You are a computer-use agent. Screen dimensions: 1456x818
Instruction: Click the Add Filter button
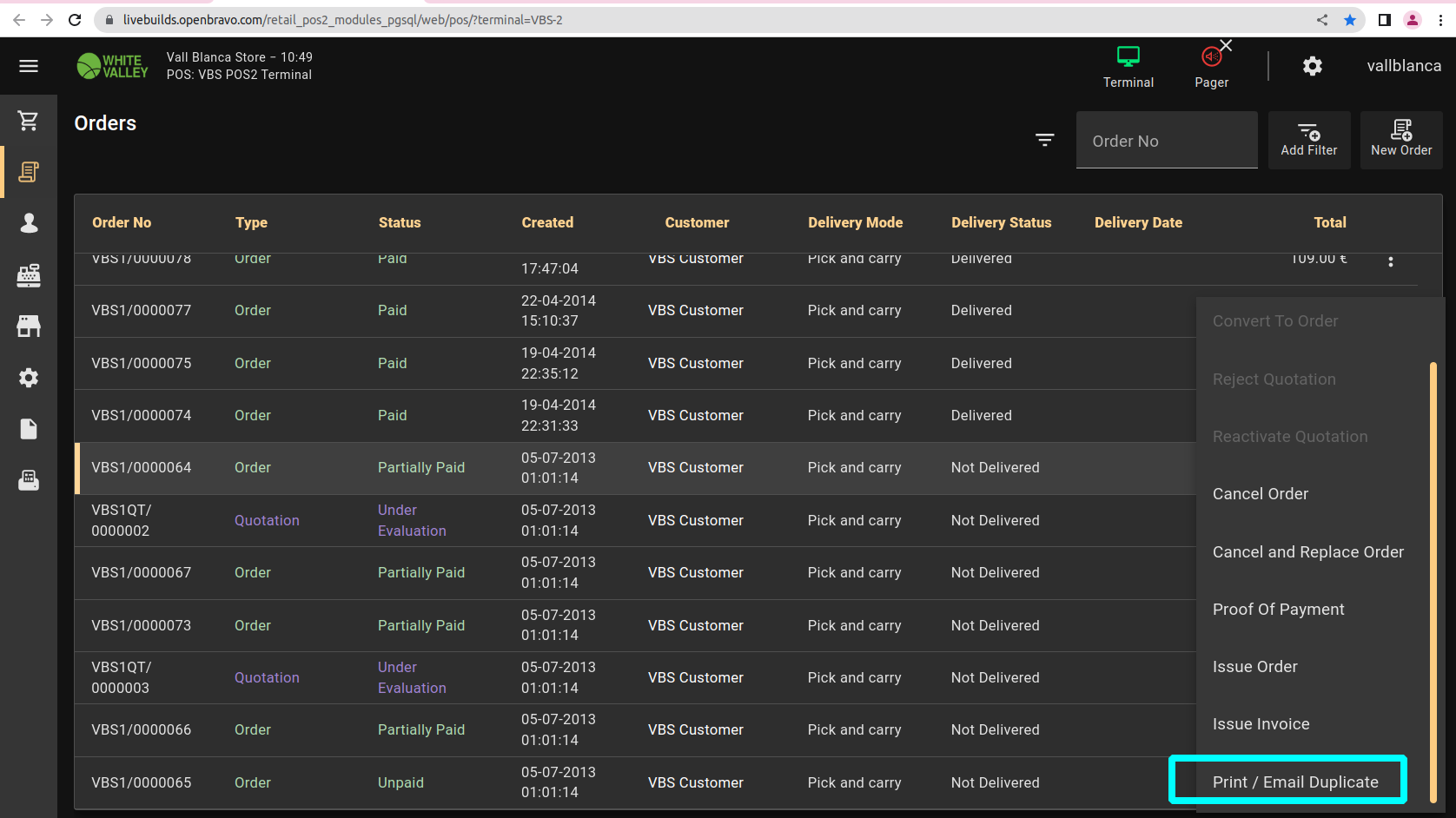[x=1308, y=140]
